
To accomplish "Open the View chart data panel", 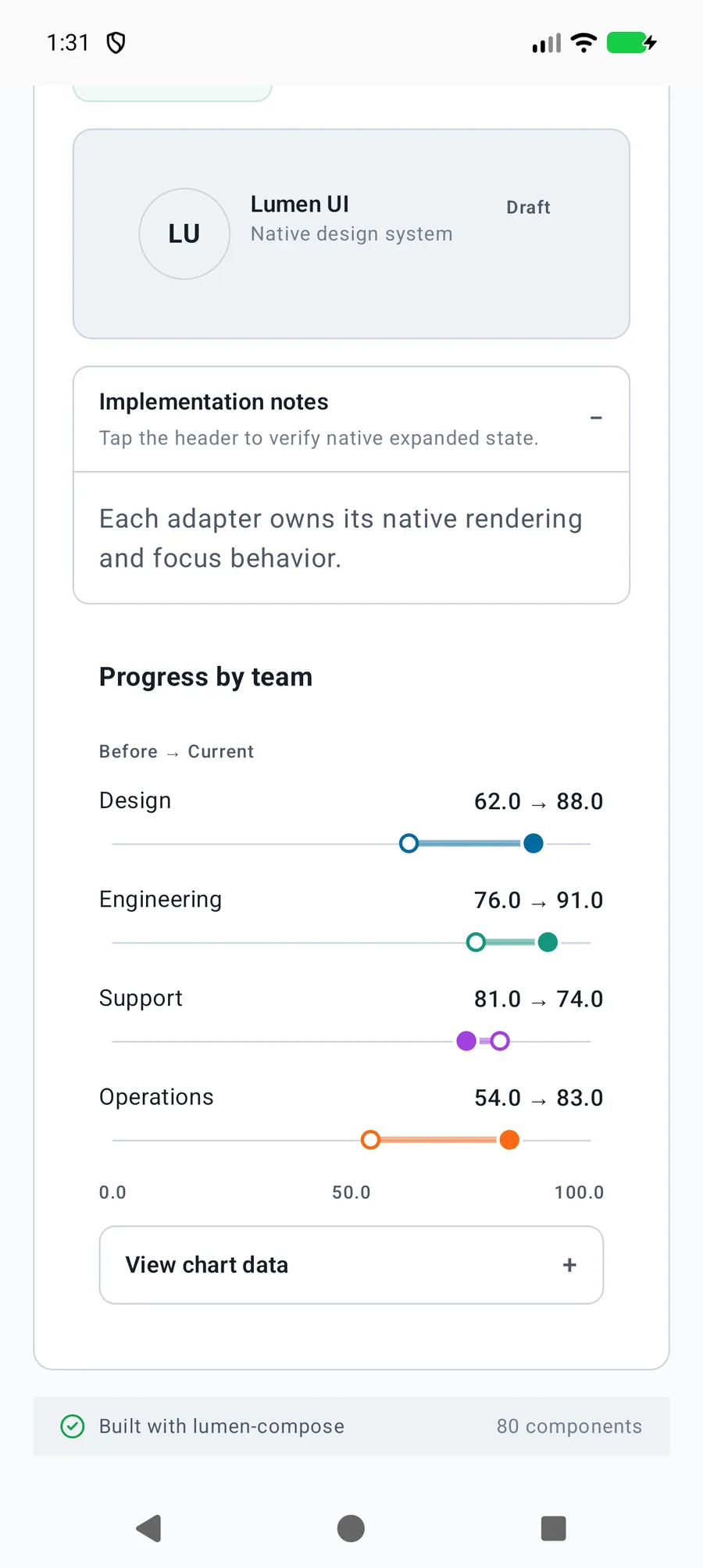I will pos(351,1265).
